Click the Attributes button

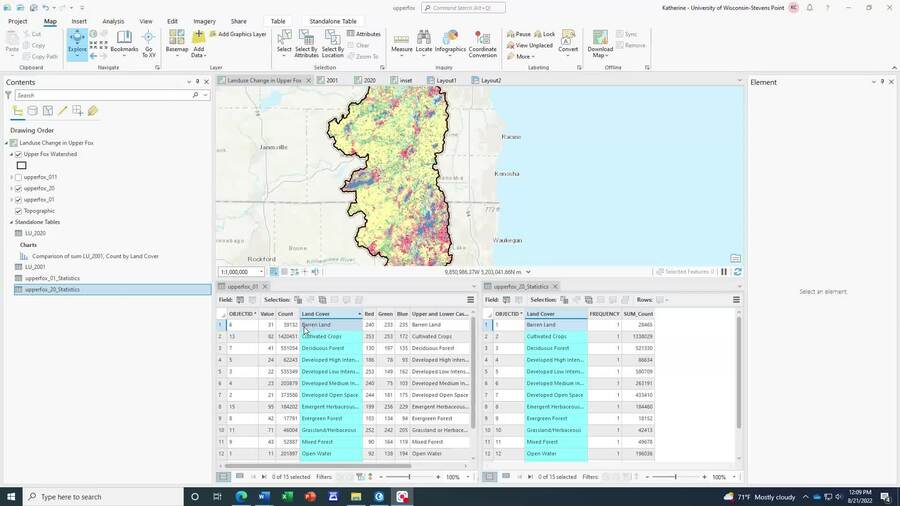364,34
